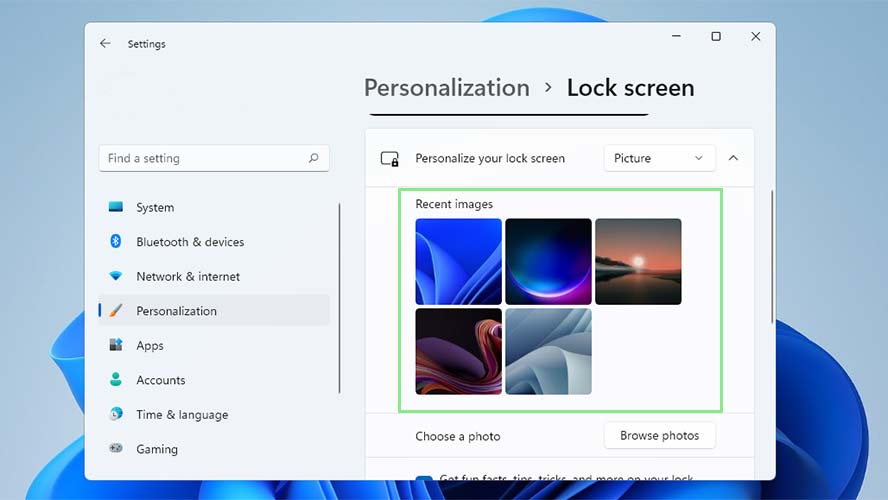888x500 pixels.
Task: Click the sidebar navigation scrollbar
Action: pos(339,298)
